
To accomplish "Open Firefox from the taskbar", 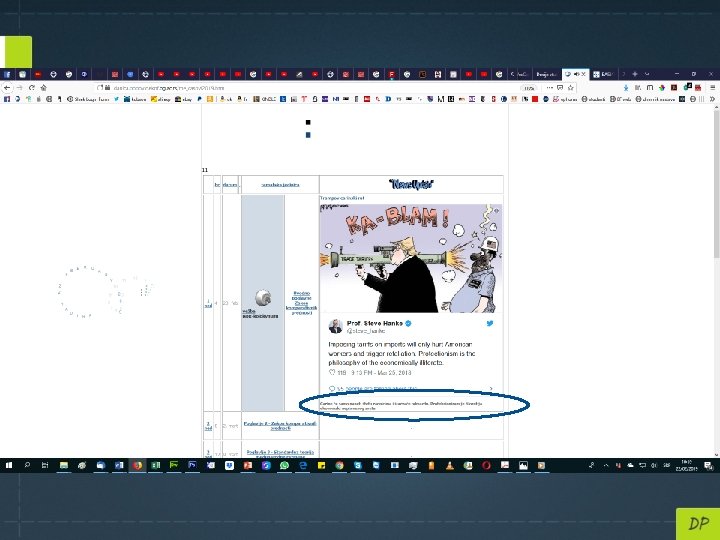I will 137,465.
